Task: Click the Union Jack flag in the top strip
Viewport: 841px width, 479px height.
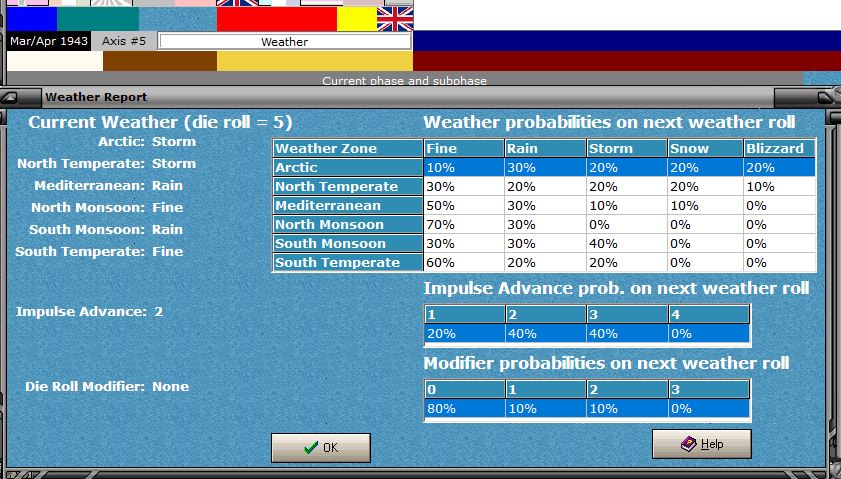Action: (x=395, y=19)
